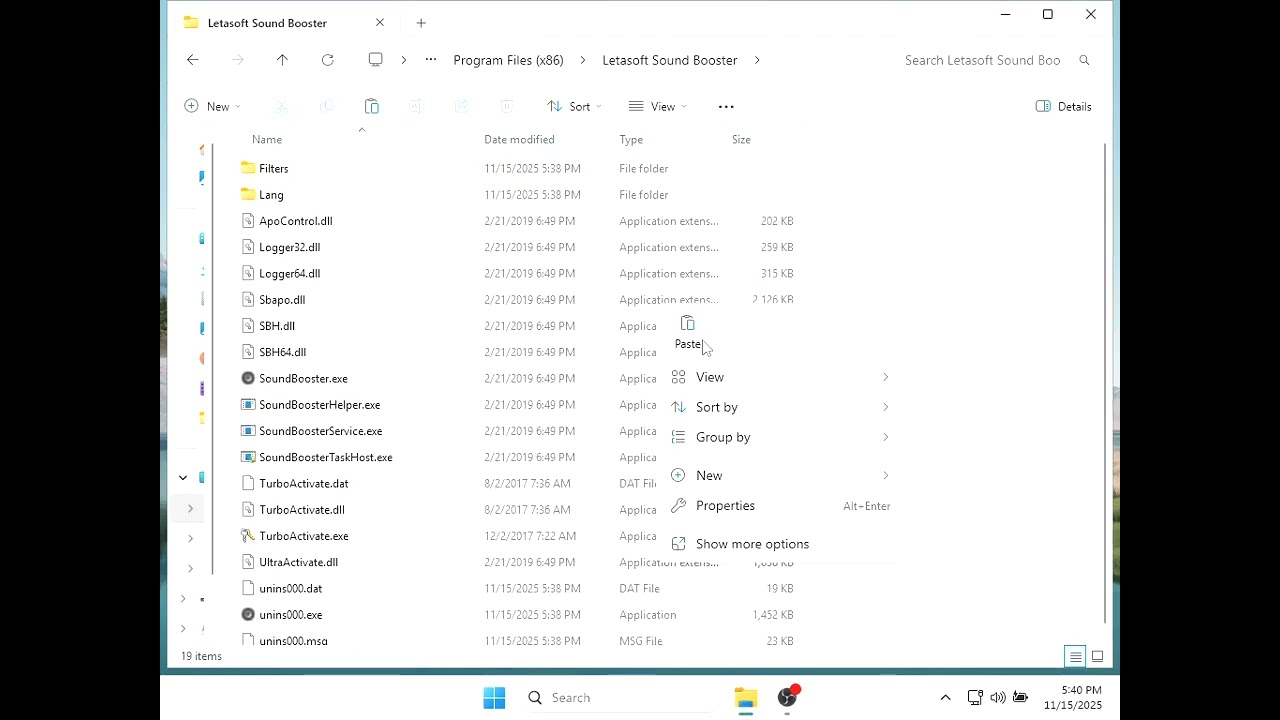
Task: Expand chevron after Letasoft Sound Booster breadcrumb
Action: pyautogui.click(x=757, y=60)
